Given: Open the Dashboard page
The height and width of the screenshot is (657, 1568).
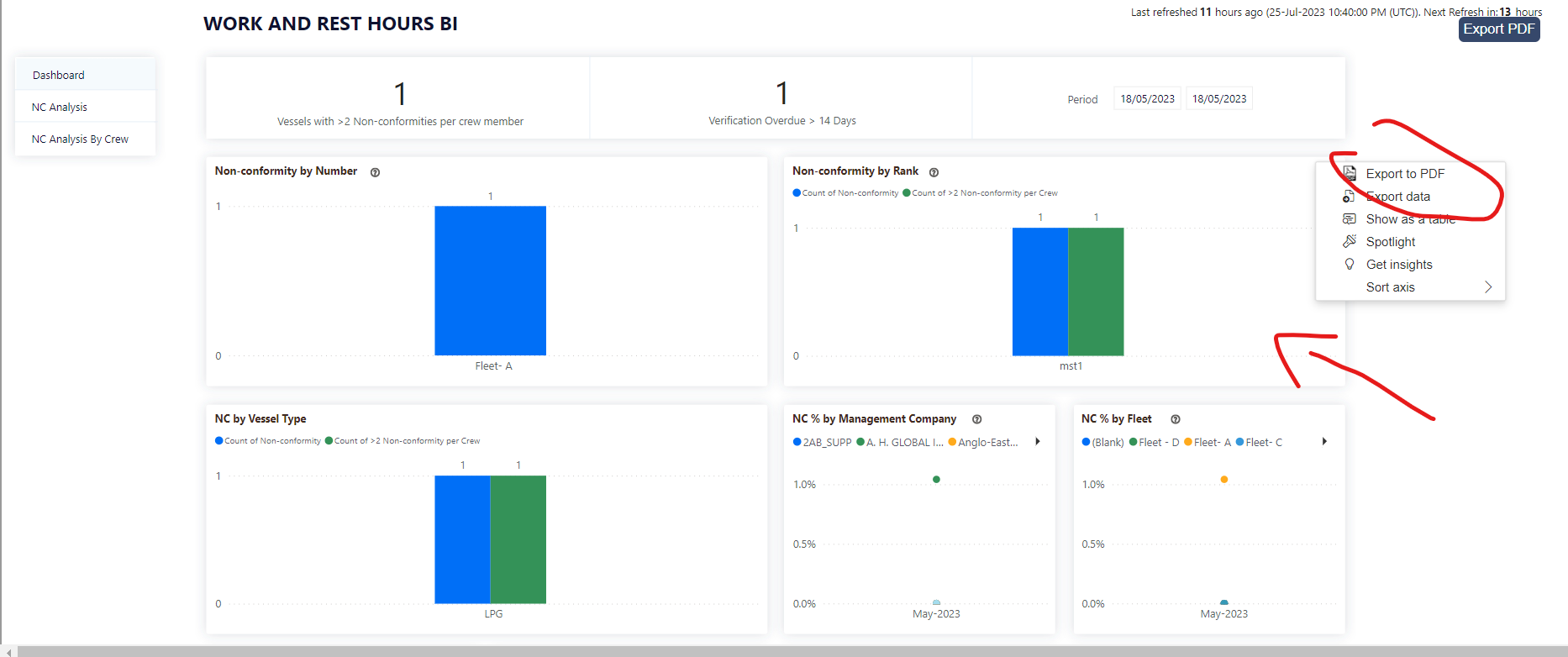Looking at the screenshot, I should point(85,75).
